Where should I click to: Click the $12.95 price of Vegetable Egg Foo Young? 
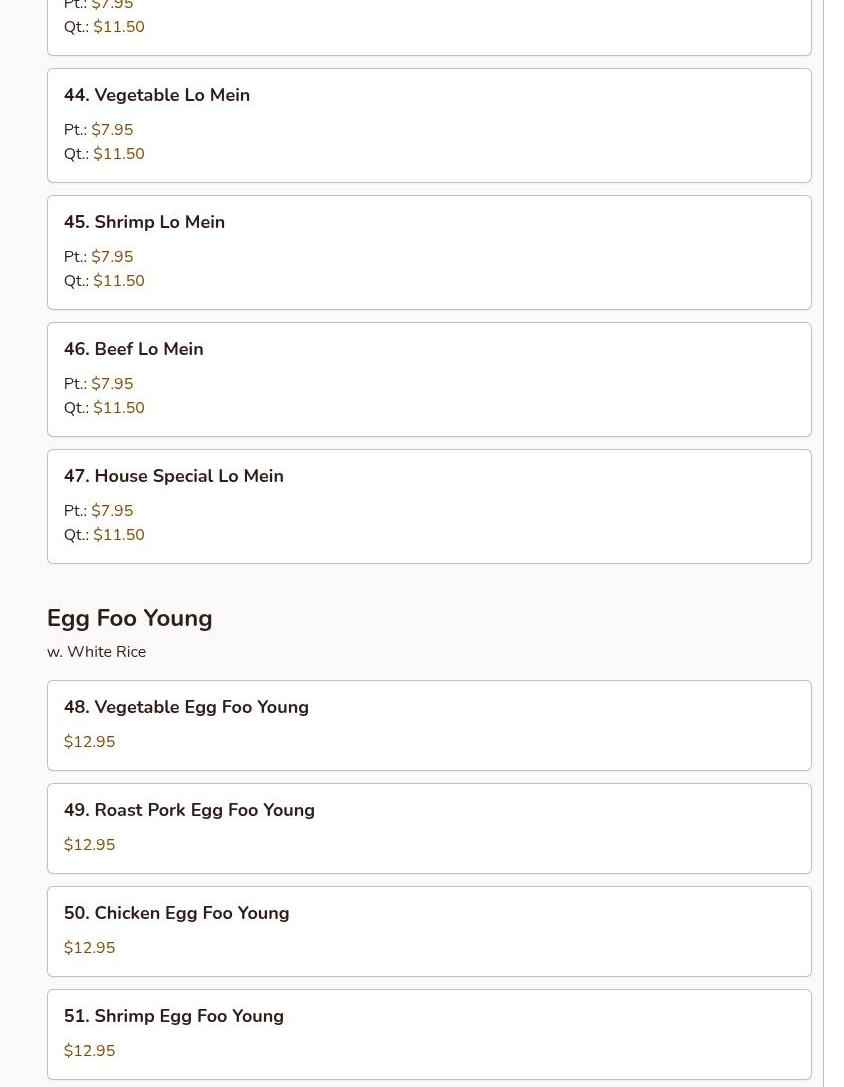coord(89,742)
